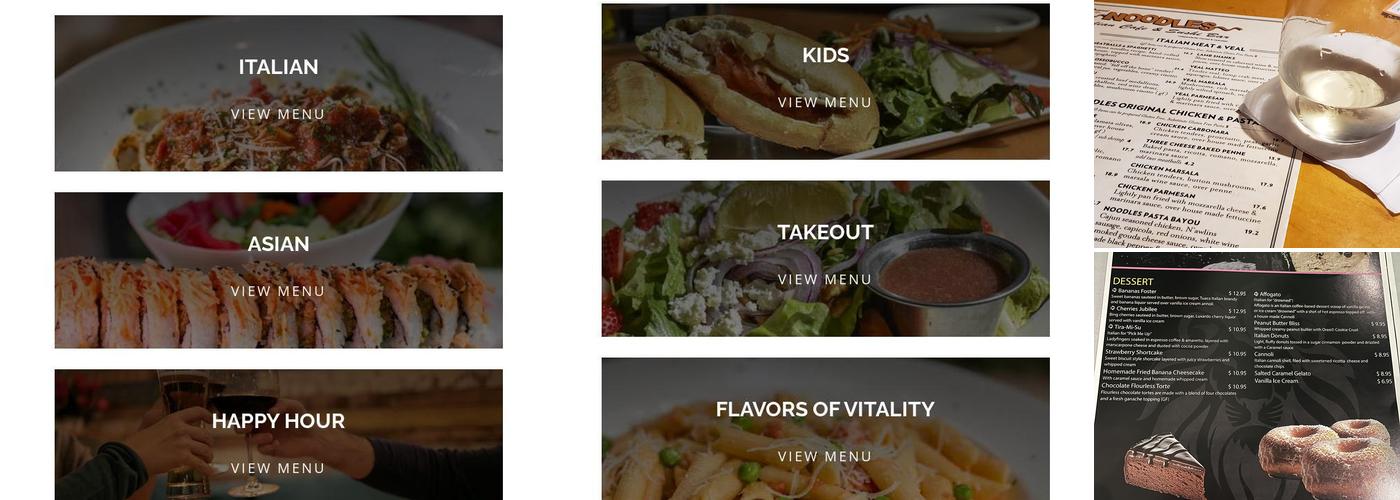The image size is (1400, 500).
Task: Select the Flavors of Vitality heading
Action: pos(825,409)
